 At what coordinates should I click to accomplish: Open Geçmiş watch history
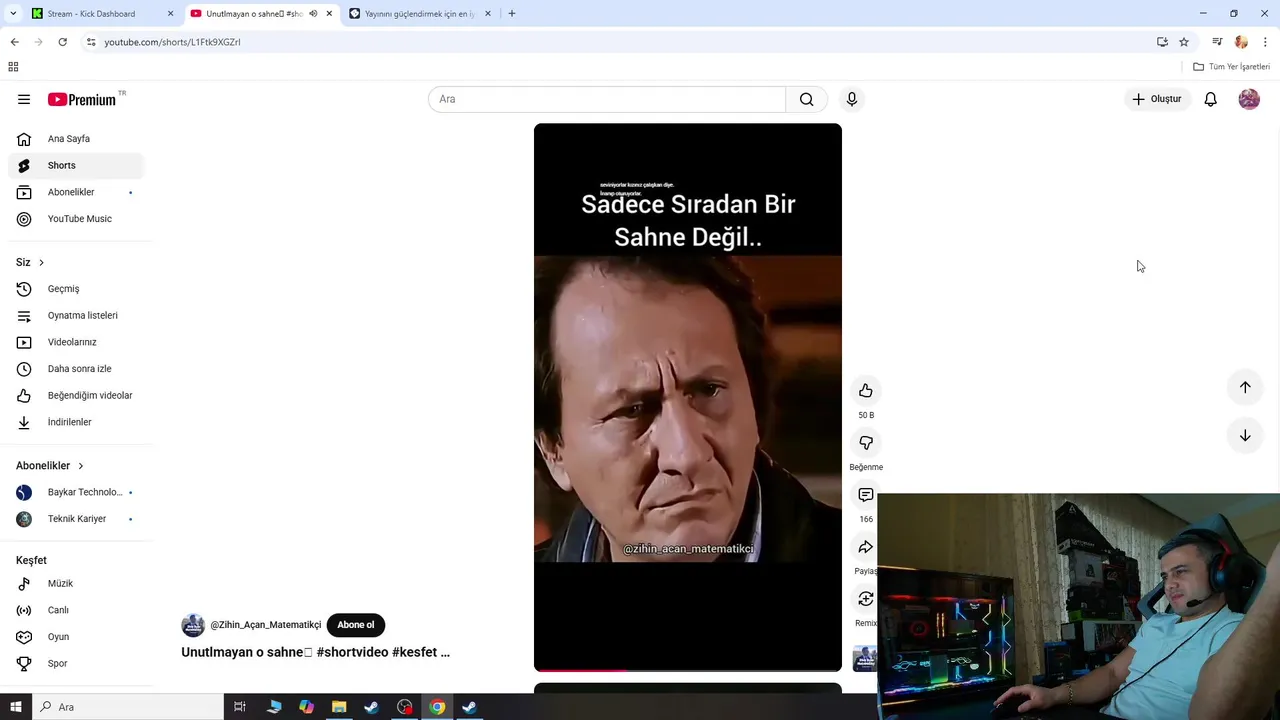[x=76, y=289]
